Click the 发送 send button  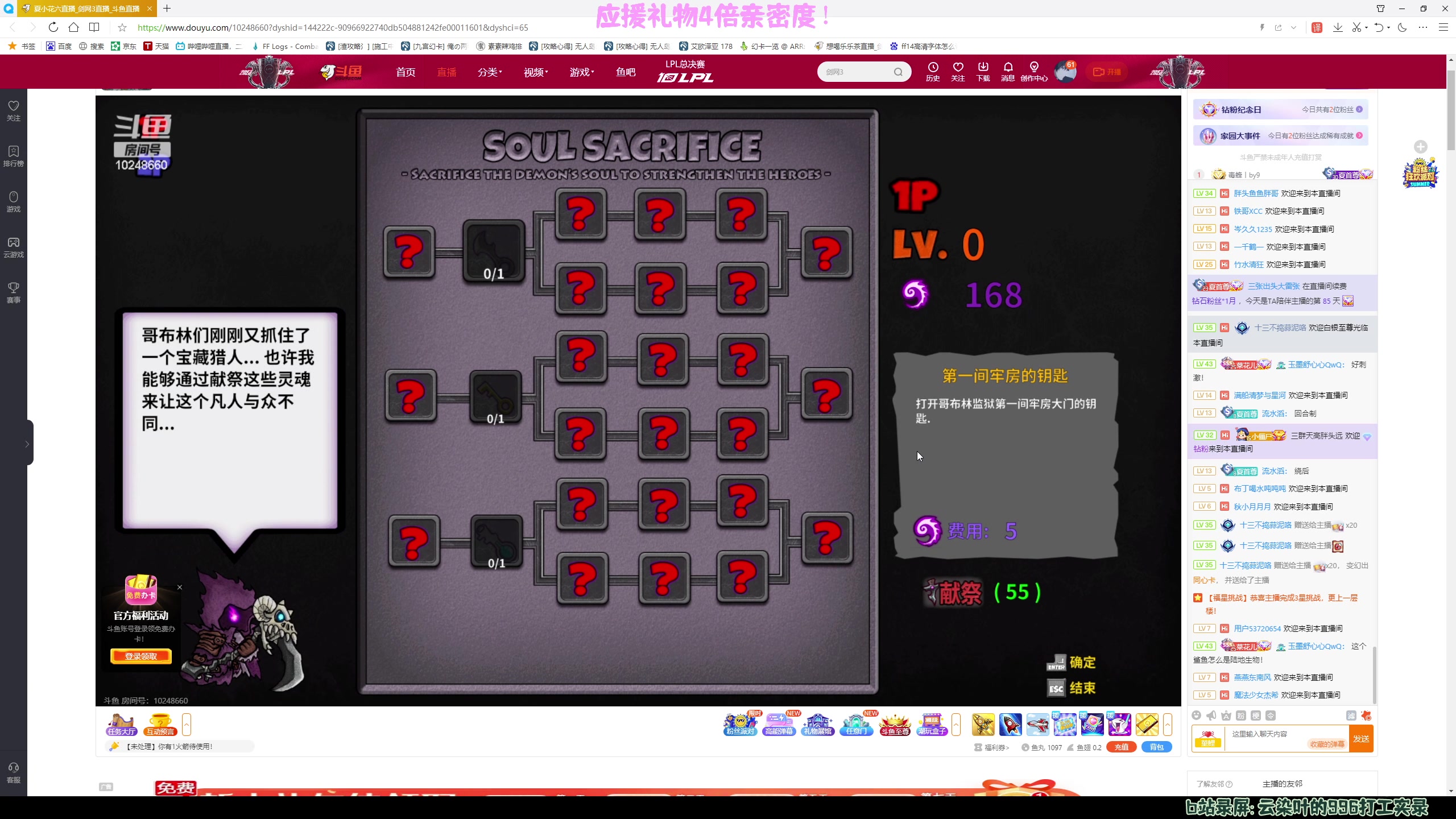(1361, 738)
